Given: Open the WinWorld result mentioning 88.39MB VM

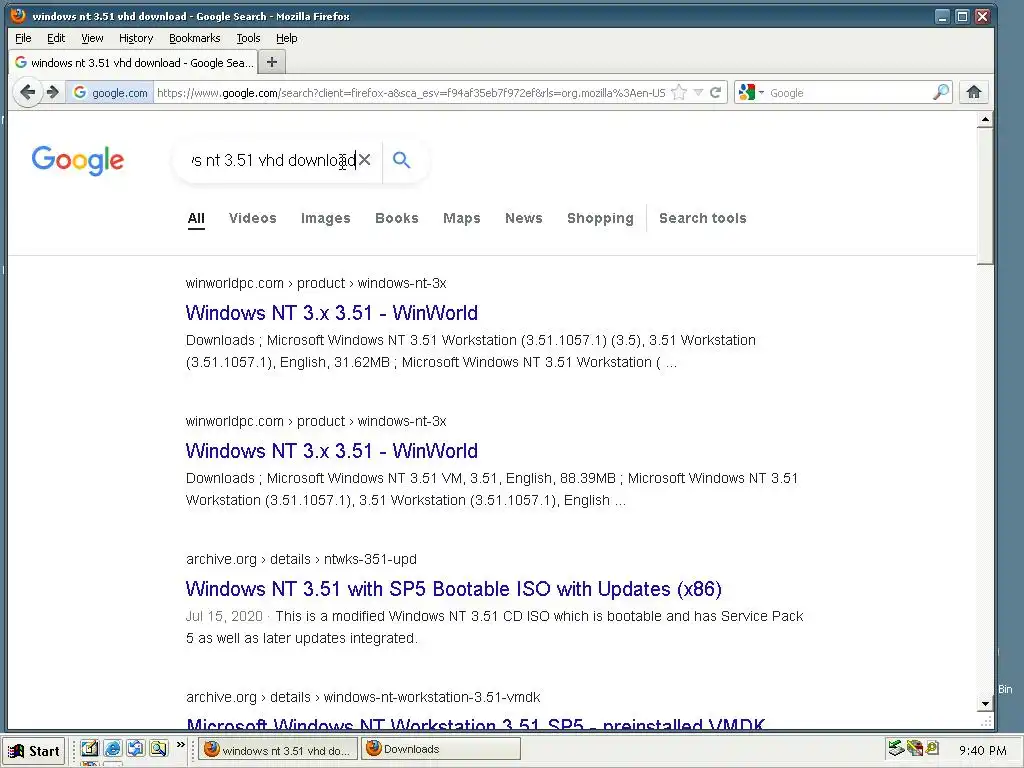Looking at the screenshot, I should 331,451.
